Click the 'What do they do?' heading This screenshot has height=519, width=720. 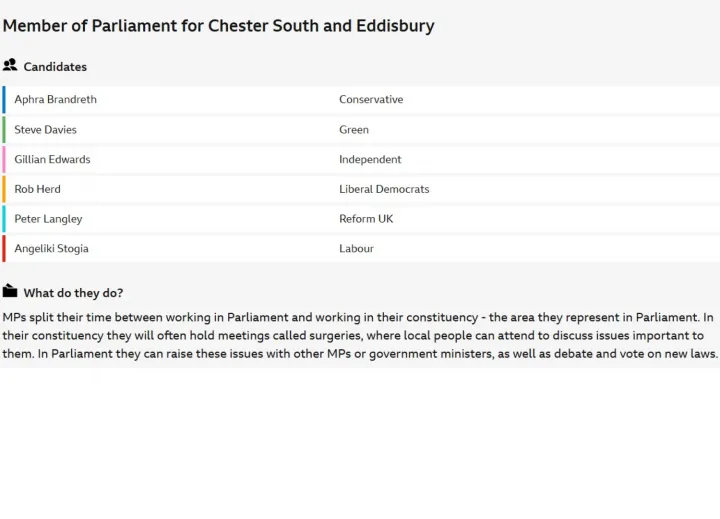point(73,293)
